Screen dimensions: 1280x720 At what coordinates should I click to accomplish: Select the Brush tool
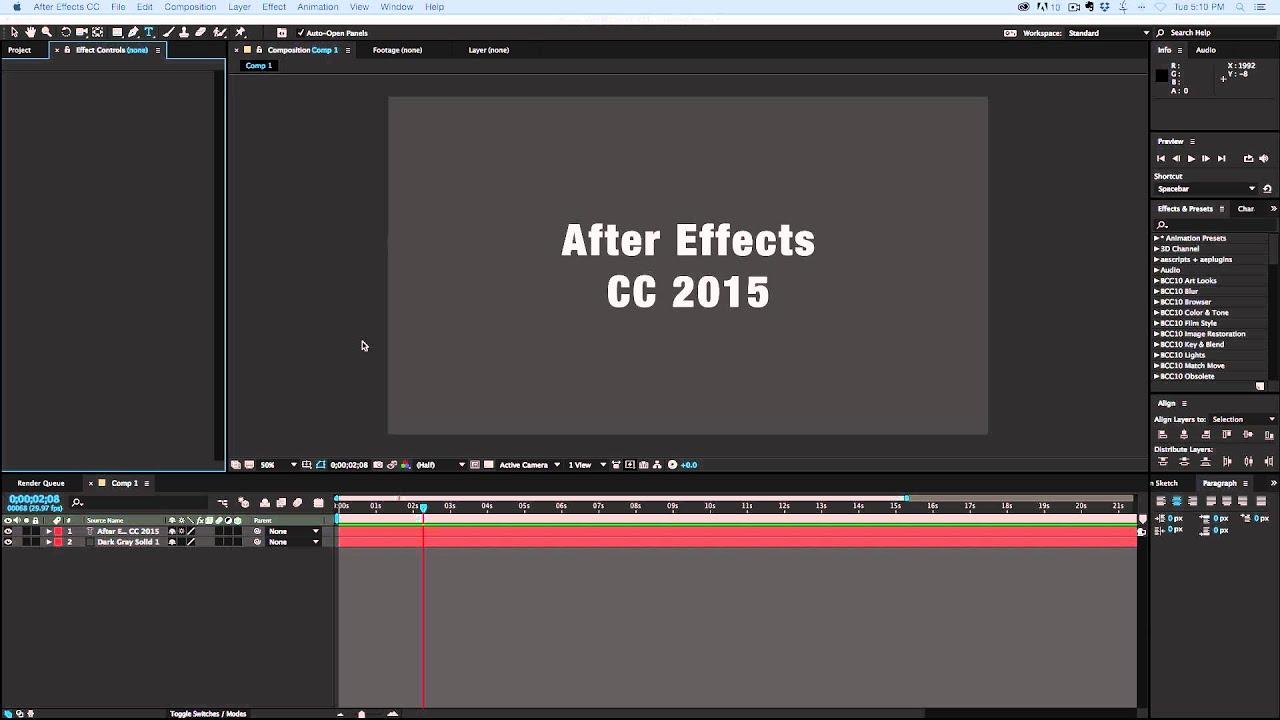(168, 33)
